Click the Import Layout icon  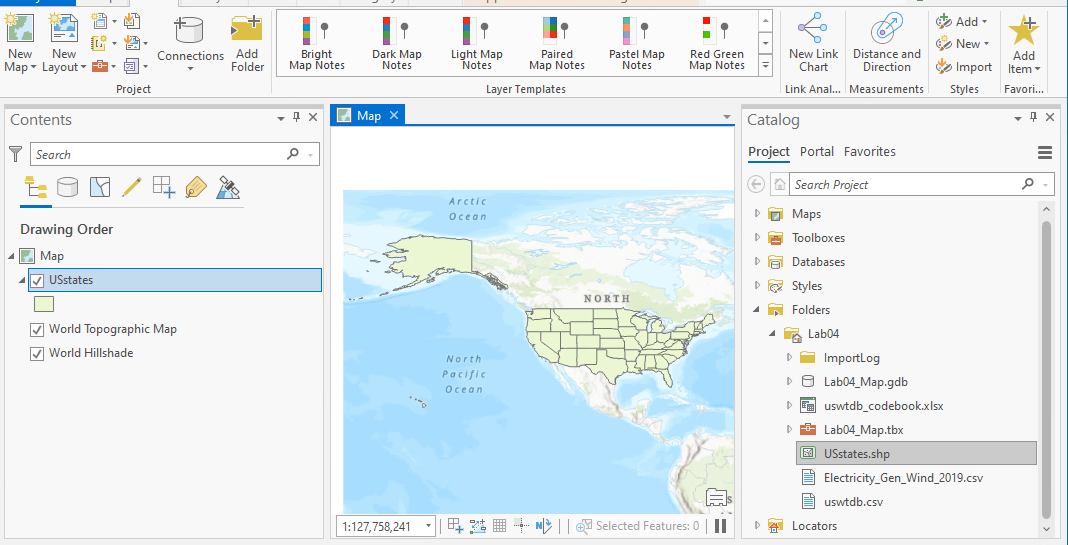(x=132, y=44)
